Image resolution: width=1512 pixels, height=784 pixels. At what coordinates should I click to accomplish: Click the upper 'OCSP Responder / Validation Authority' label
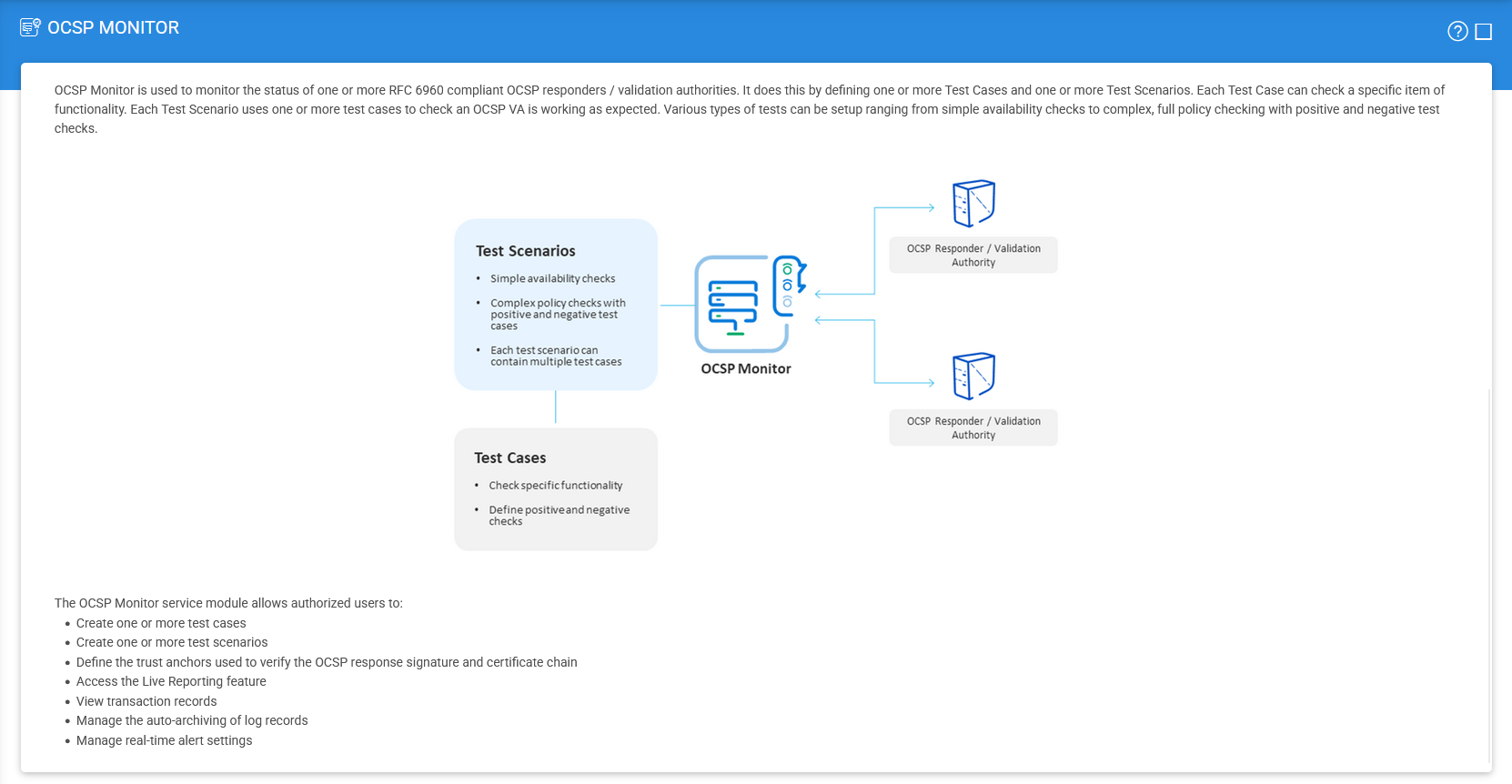click(x=973, y=256)
